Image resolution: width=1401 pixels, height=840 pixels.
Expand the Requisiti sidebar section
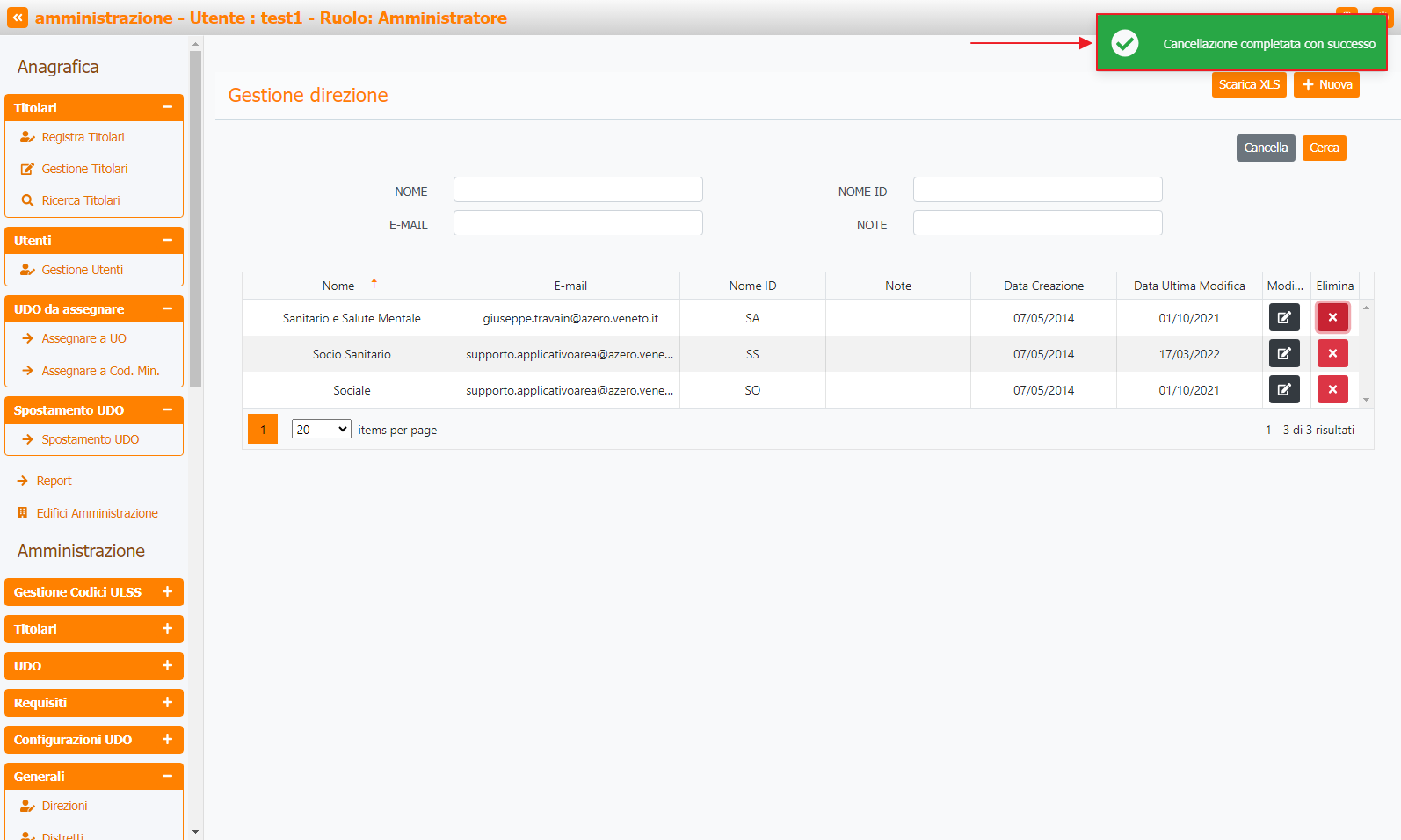coord(167,703)
